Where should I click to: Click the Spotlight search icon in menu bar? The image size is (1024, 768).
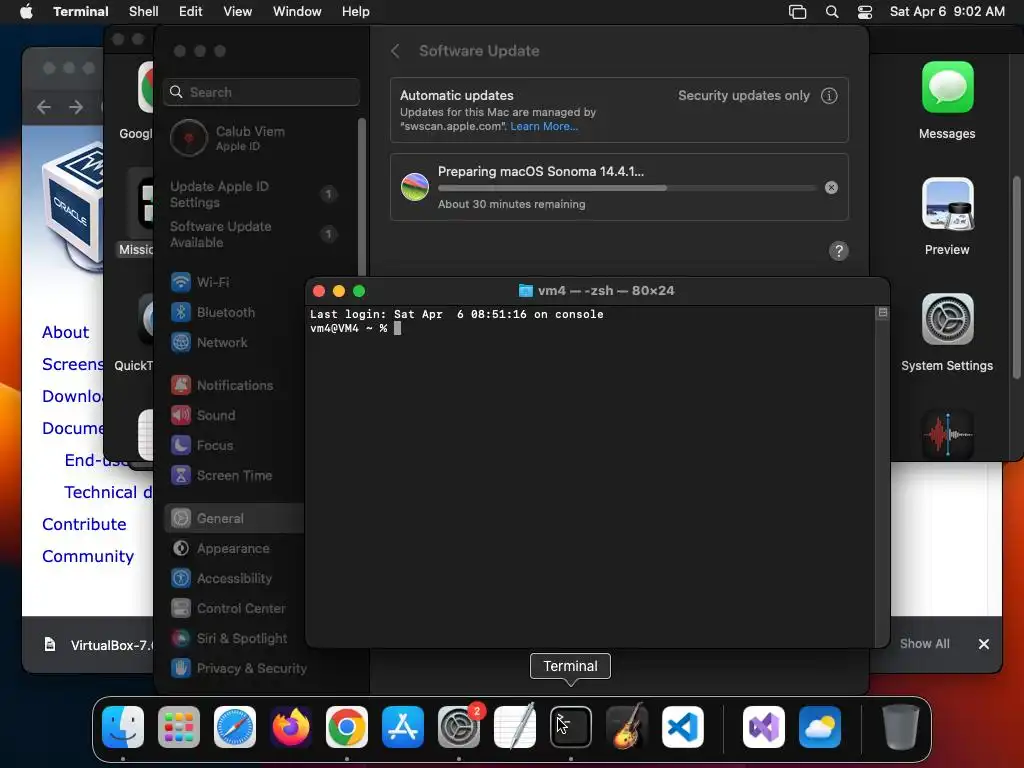click(x=832, y=12)
